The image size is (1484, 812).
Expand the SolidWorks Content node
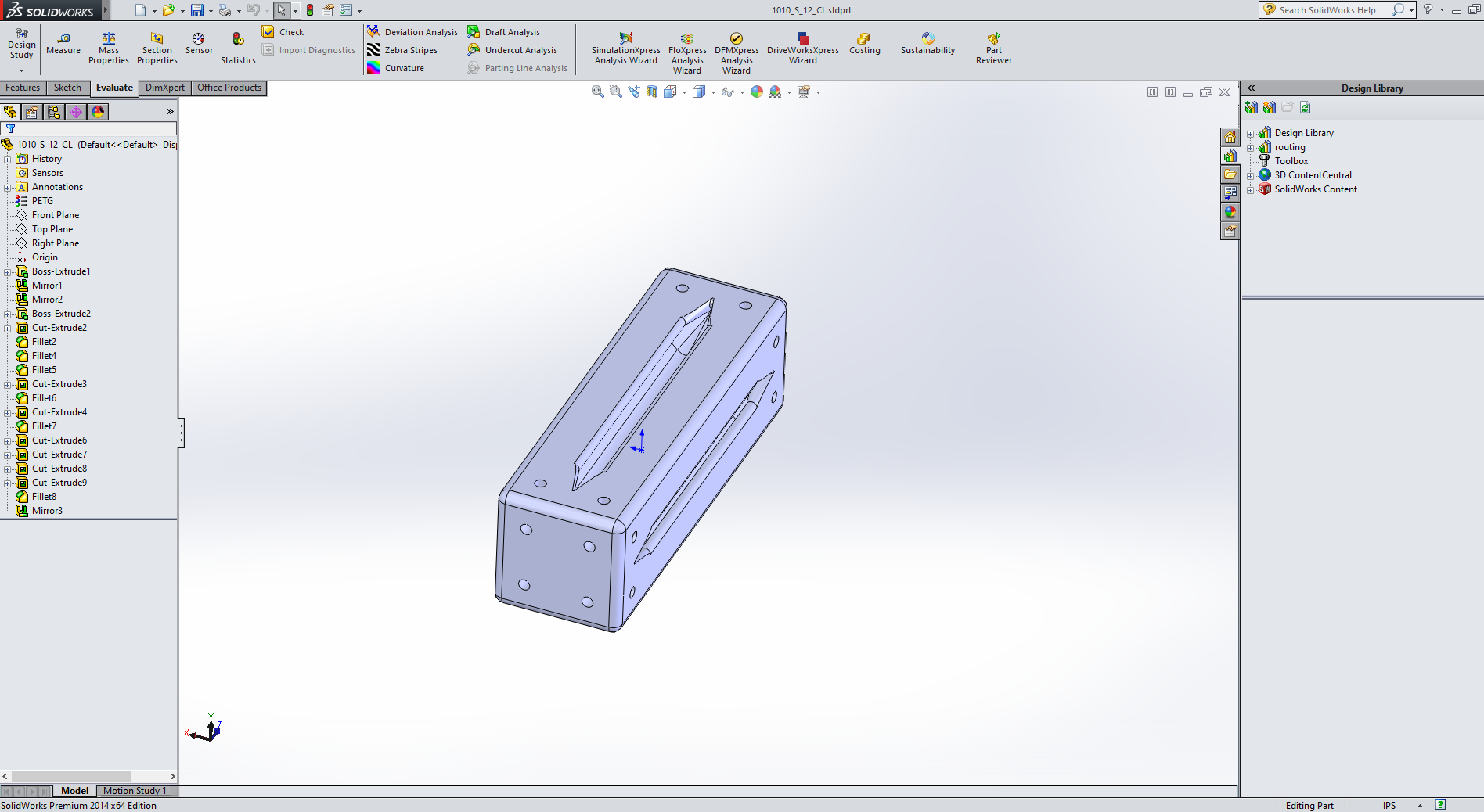coord(1250,190)
